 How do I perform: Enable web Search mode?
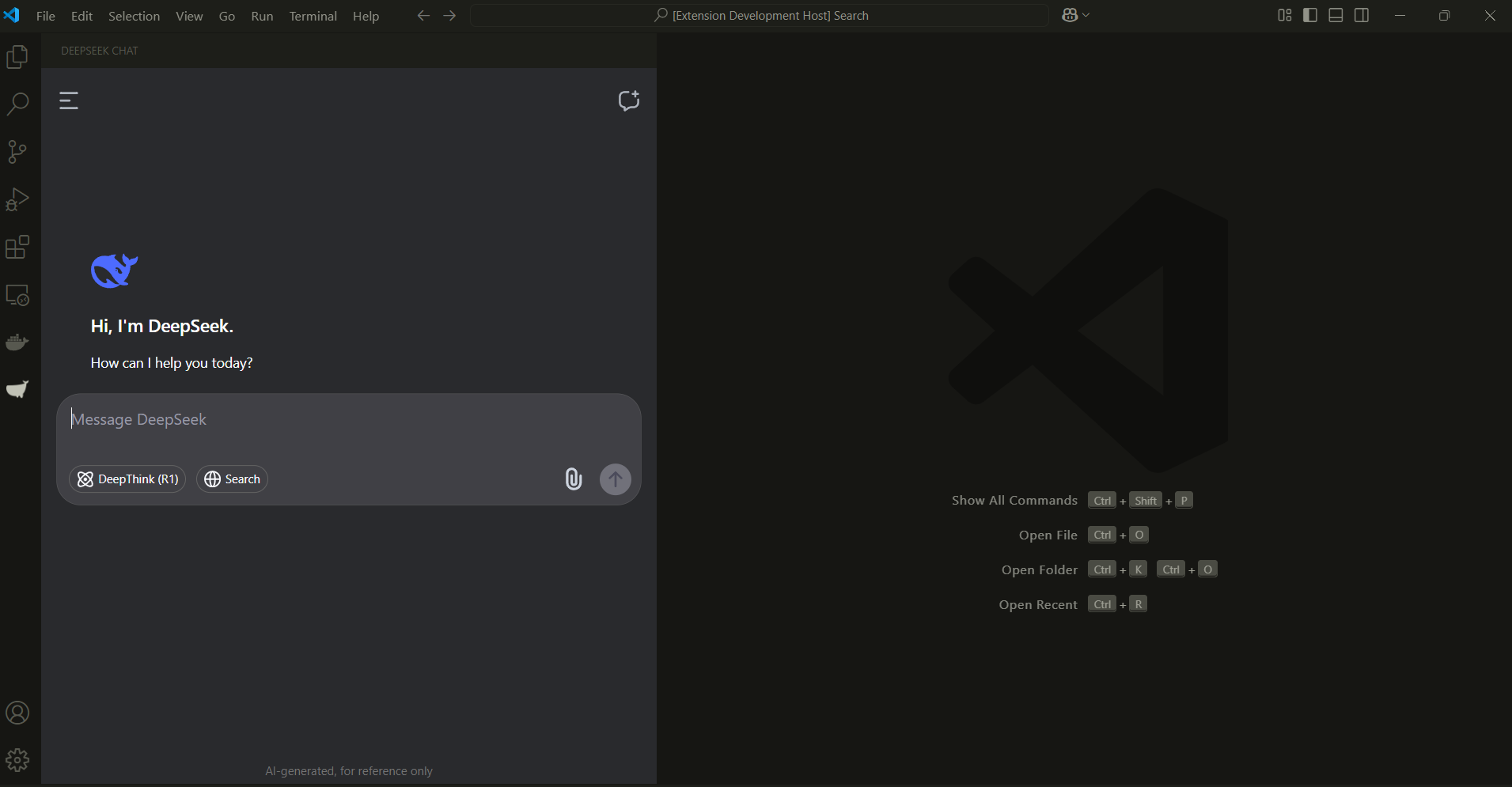(x=232, y=479)
